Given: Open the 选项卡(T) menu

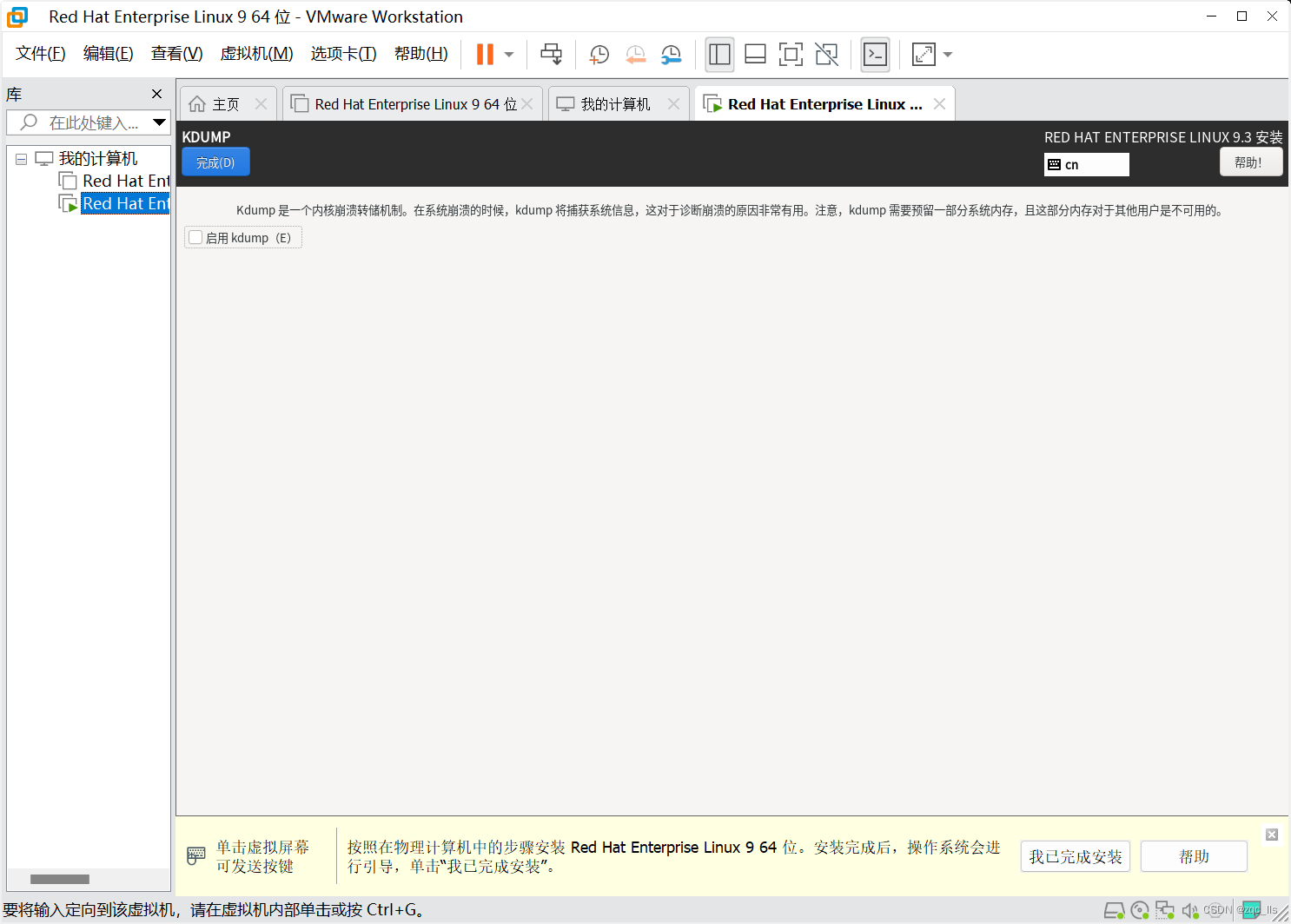Looking at the screenshot, I should [x=344, y=54].
